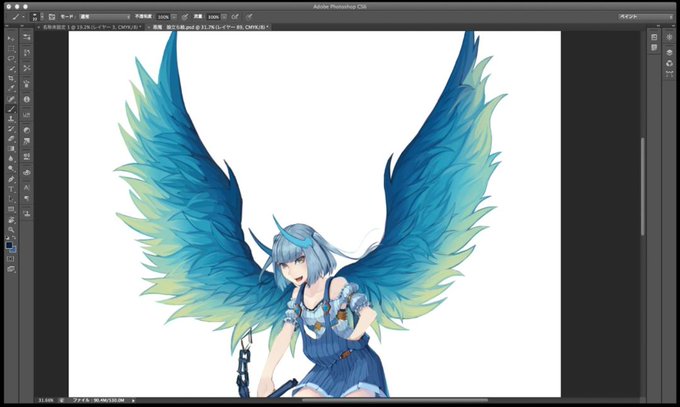This screenshot has width=680, height=407.
Task: Select the Rectangle shape tool
Action: tap(11, 209)
